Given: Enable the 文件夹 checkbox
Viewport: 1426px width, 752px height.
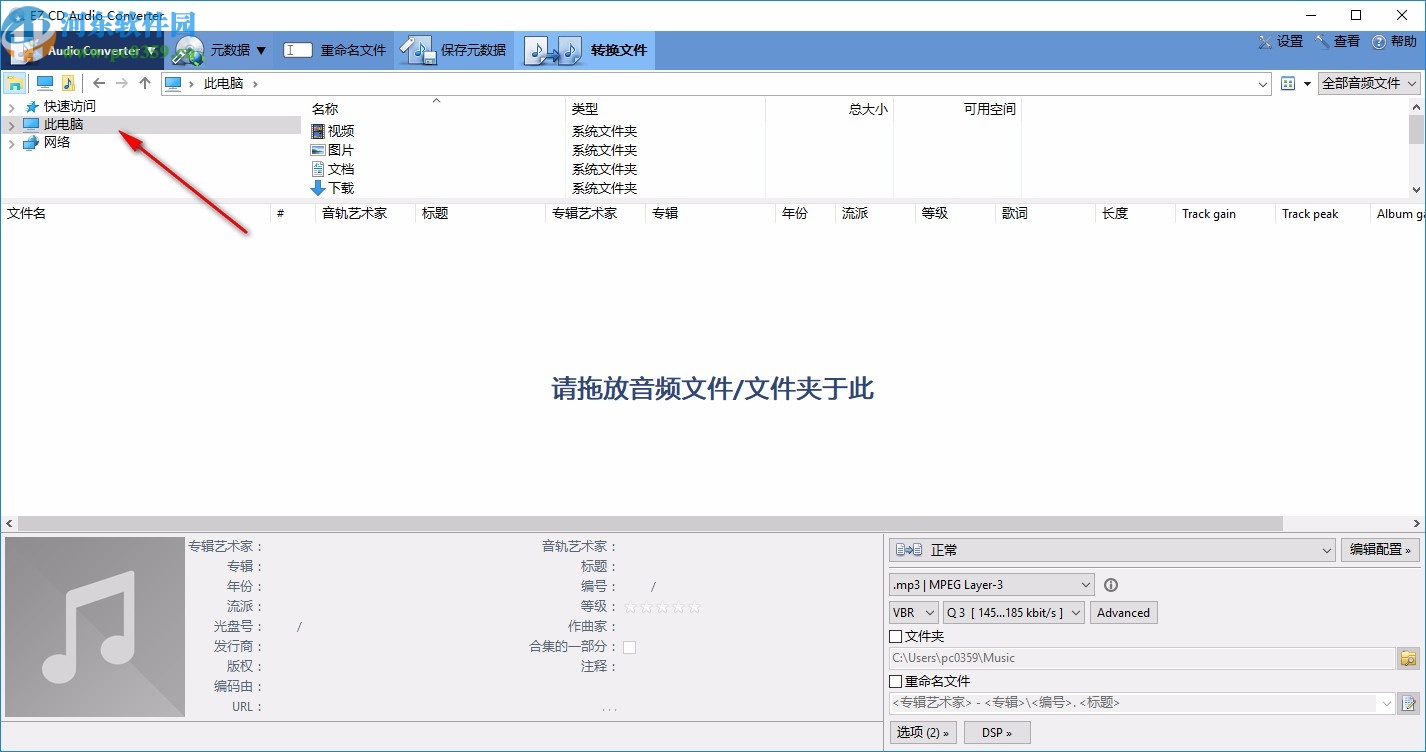Looking at the screenshot, I should (895, 635).
